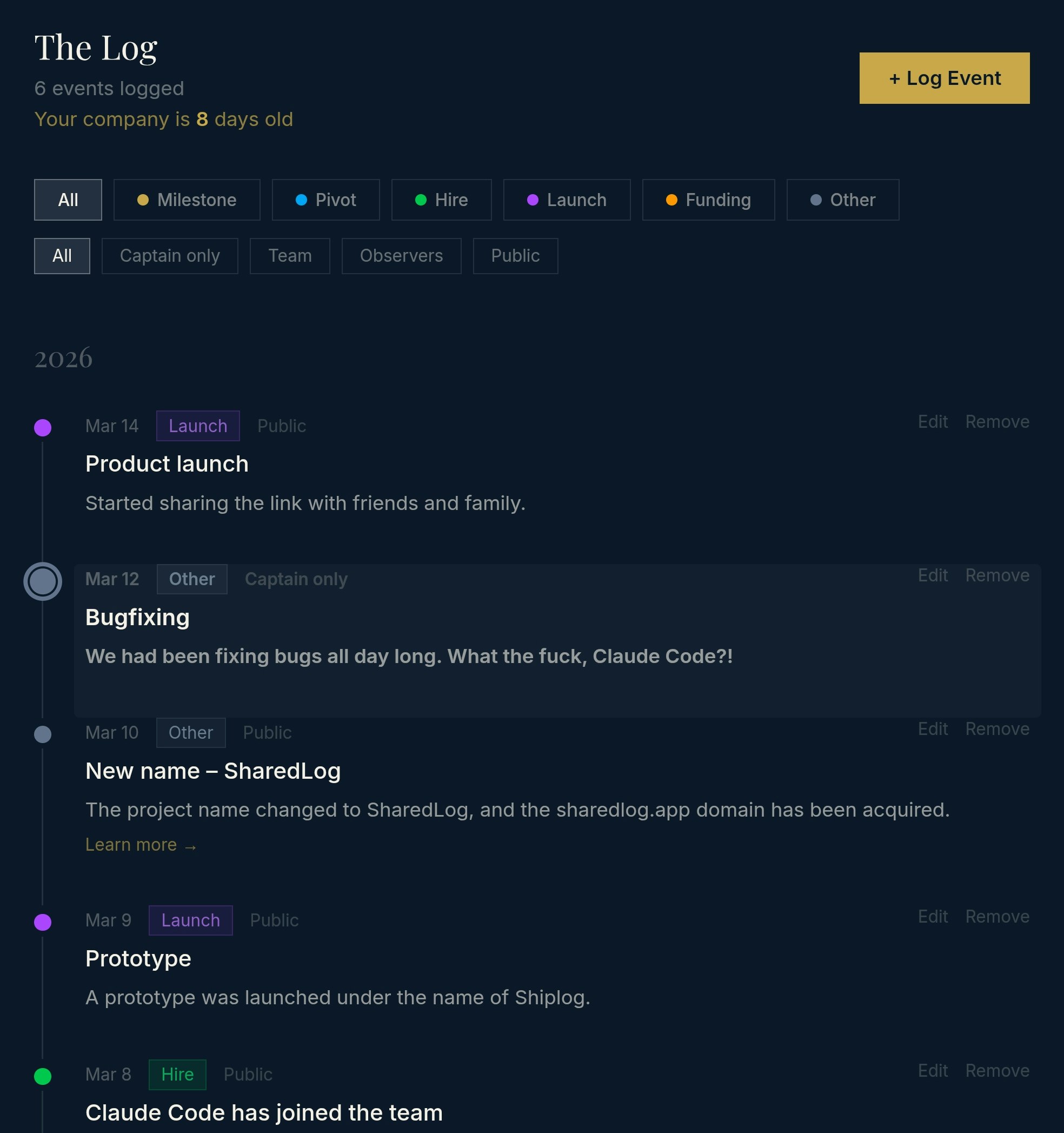Open the Log Event form
The height and width of the screenshot is (1133, 1064).
pos(944,78)
